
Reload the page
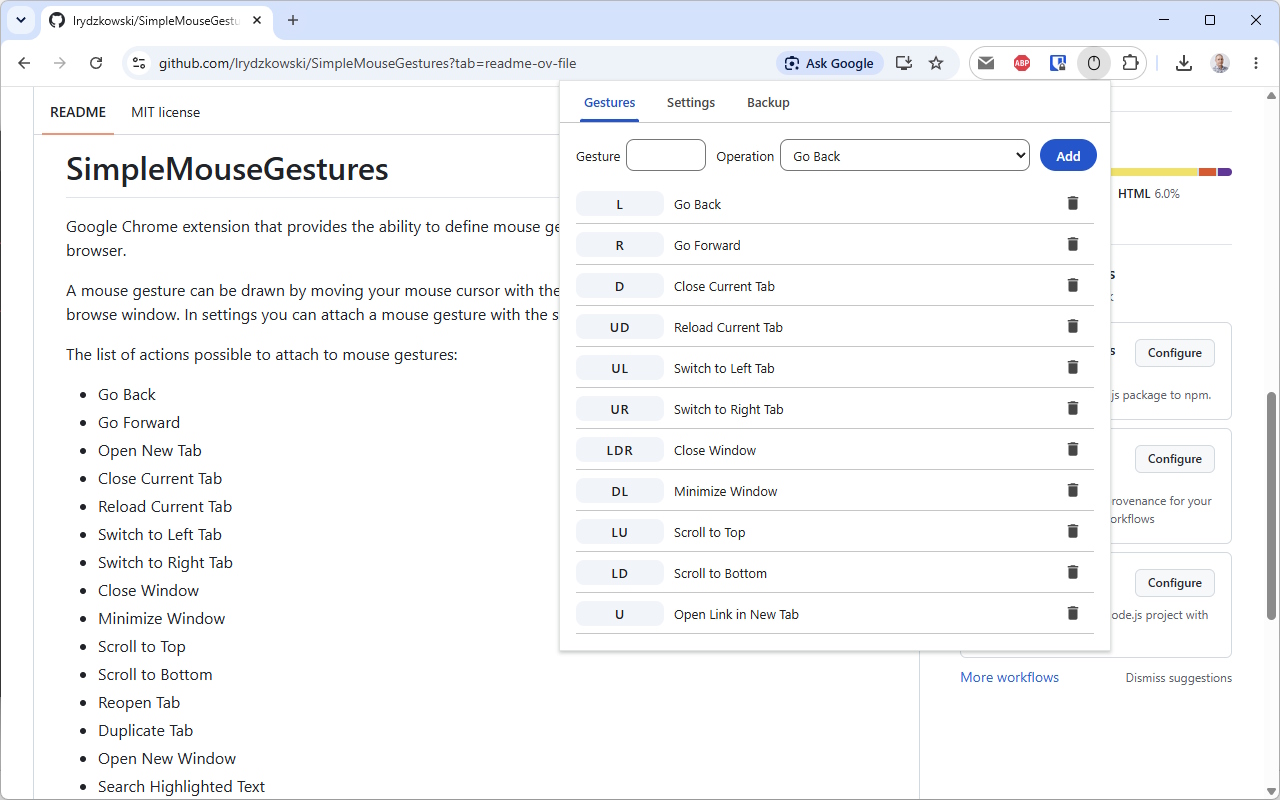96,63
